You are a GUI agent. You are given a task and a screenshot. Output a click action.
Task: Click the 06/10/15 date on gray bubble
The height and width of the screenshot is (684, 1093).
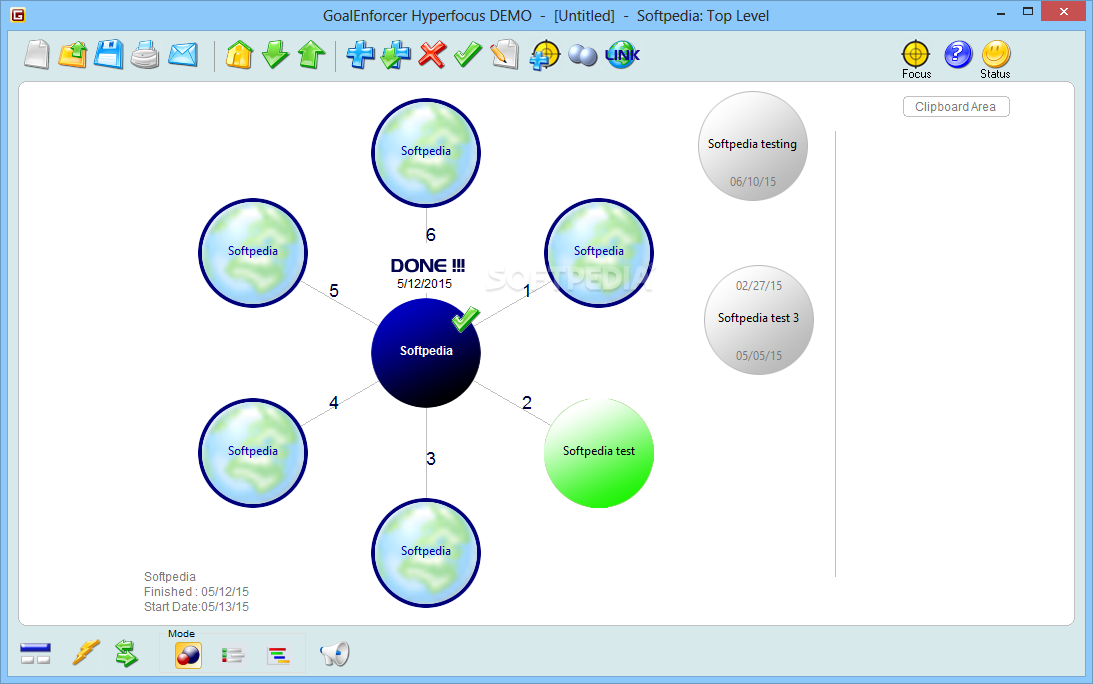click(753, 181)
